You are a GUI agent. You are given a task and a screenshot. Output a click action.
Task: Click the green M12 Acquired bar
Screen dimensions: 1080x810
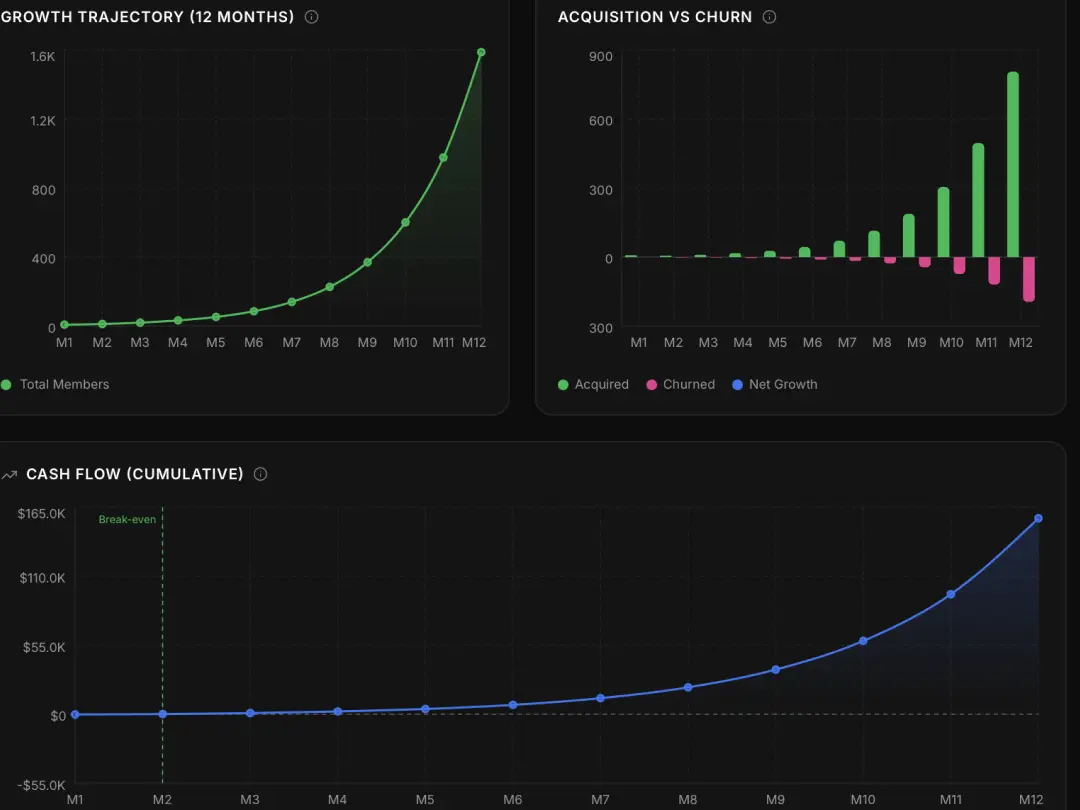(1013, 165)
